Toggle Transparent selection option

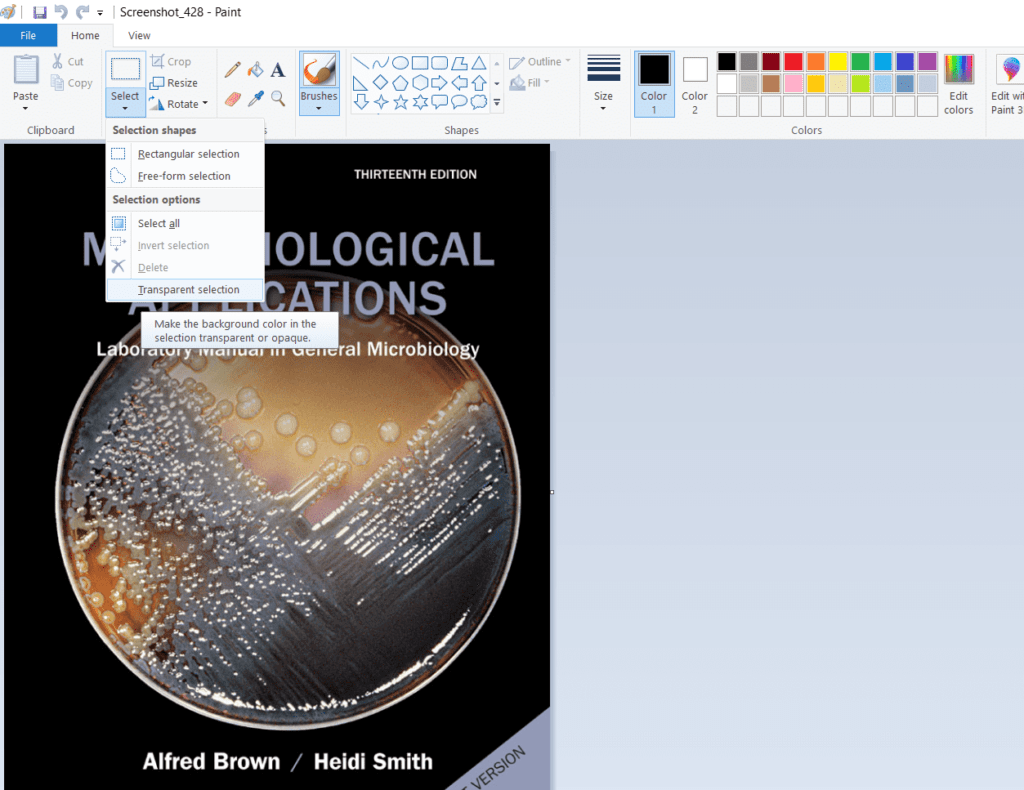[x=185, y=290]
